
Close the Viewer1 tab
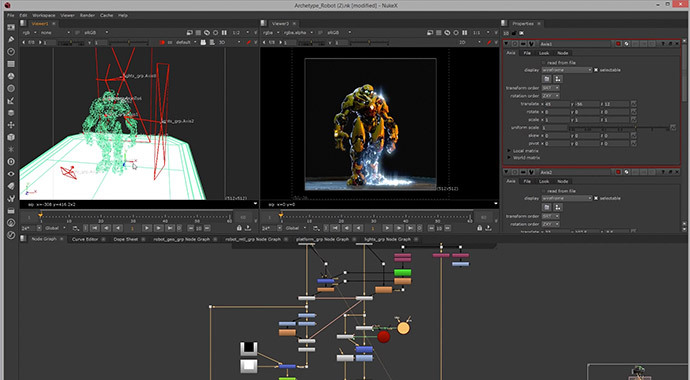click(54, 24)
